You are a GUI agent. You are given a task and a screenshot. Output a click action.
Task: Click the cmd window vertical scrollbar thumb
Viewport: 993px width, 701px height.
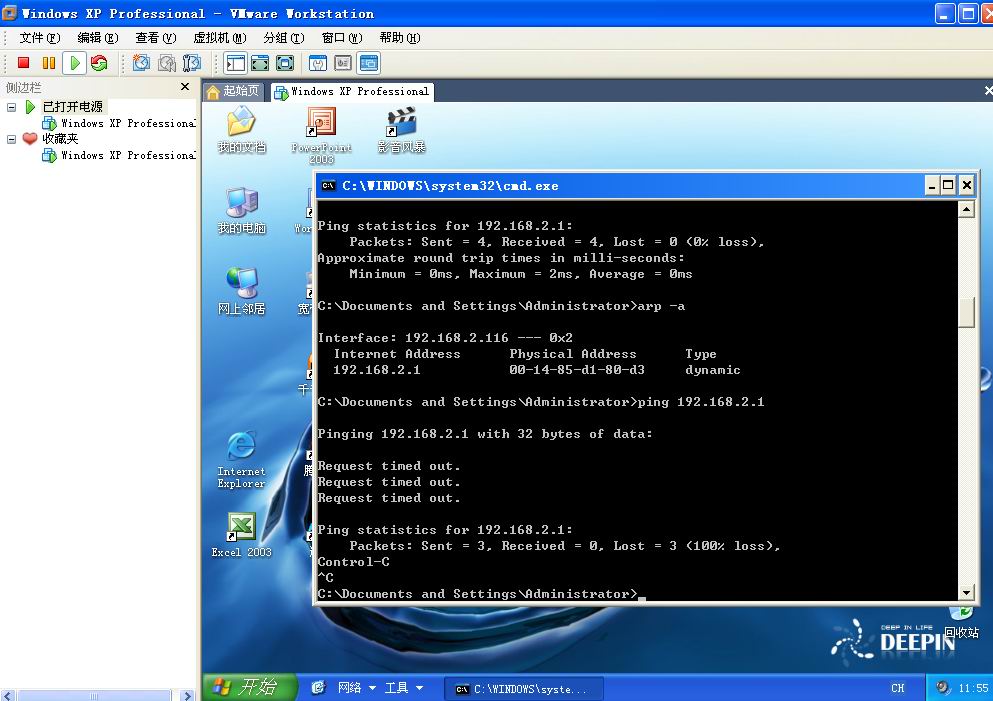coord(965,312)
